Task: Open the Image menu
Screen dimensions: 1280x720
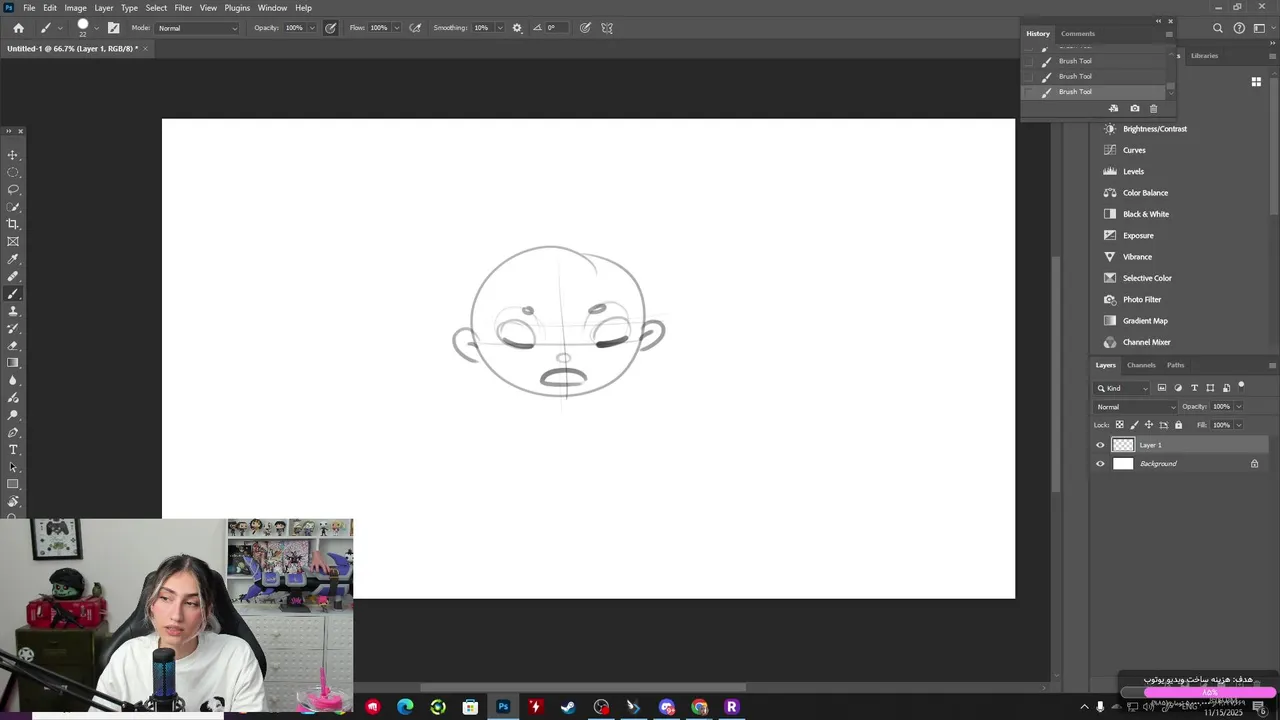Action: click(76, 7)
